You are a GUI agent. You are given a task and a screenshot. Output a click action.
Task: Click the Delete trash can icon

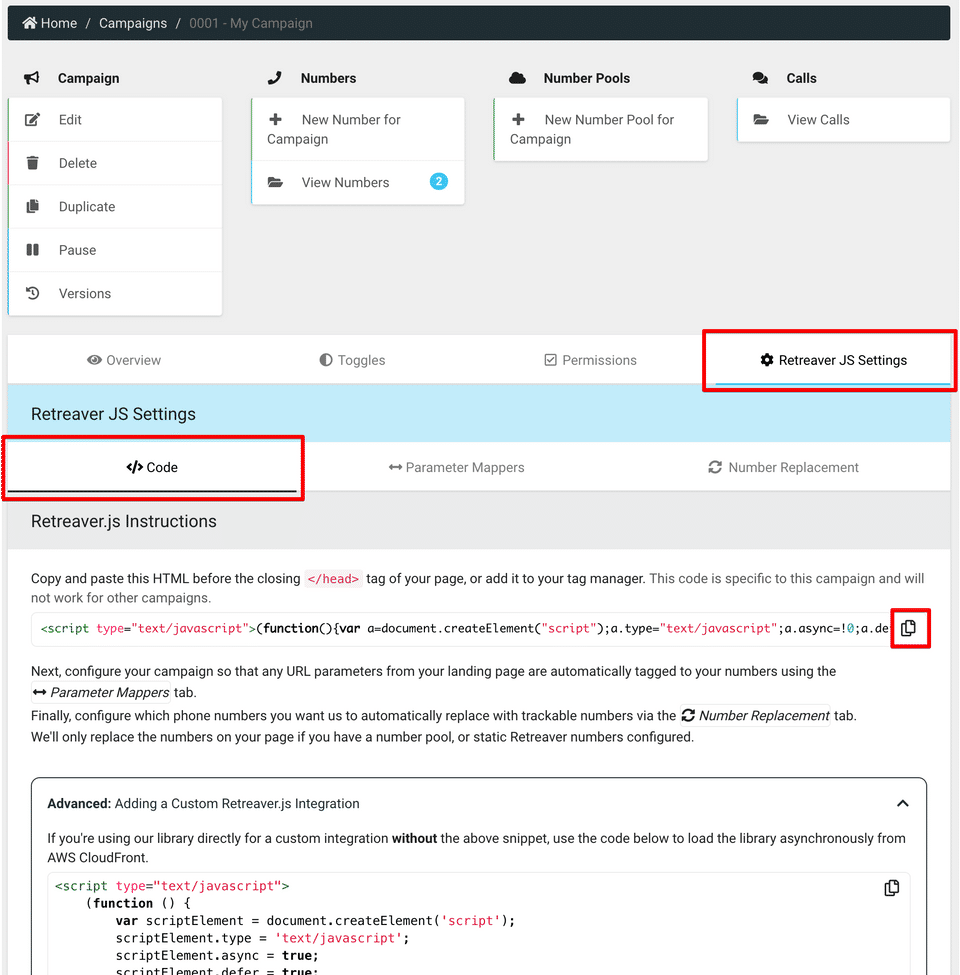(x=32, y=163)
